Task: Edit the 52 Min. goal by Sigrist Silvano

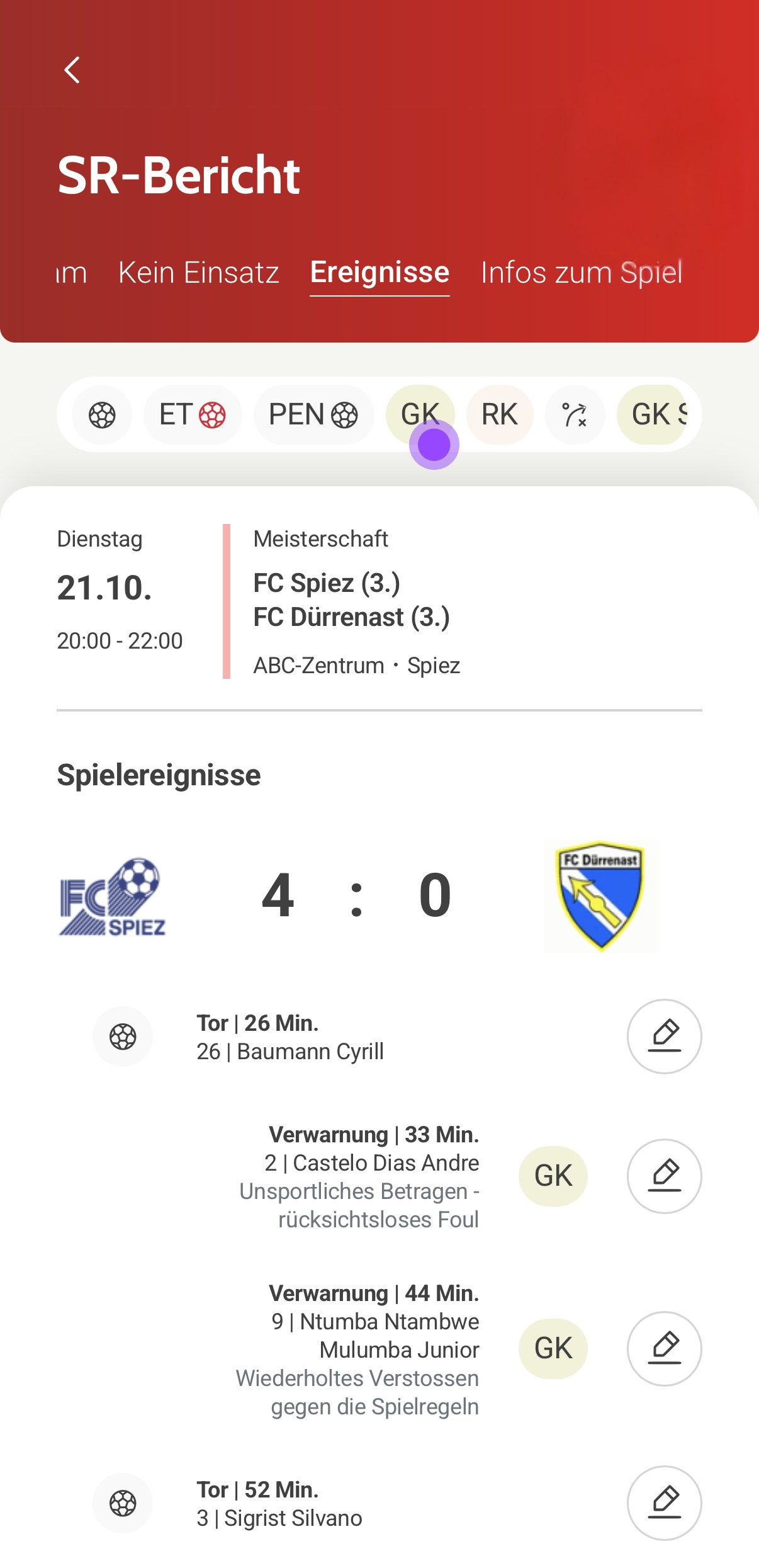Action: click(664, 1503)
